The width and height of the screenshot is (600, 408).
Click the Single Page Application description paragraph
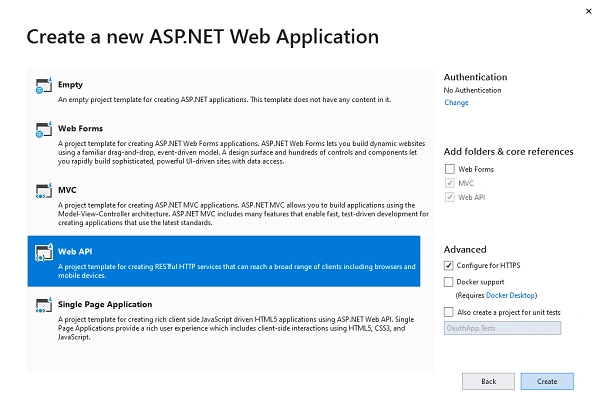click(236, 328)
